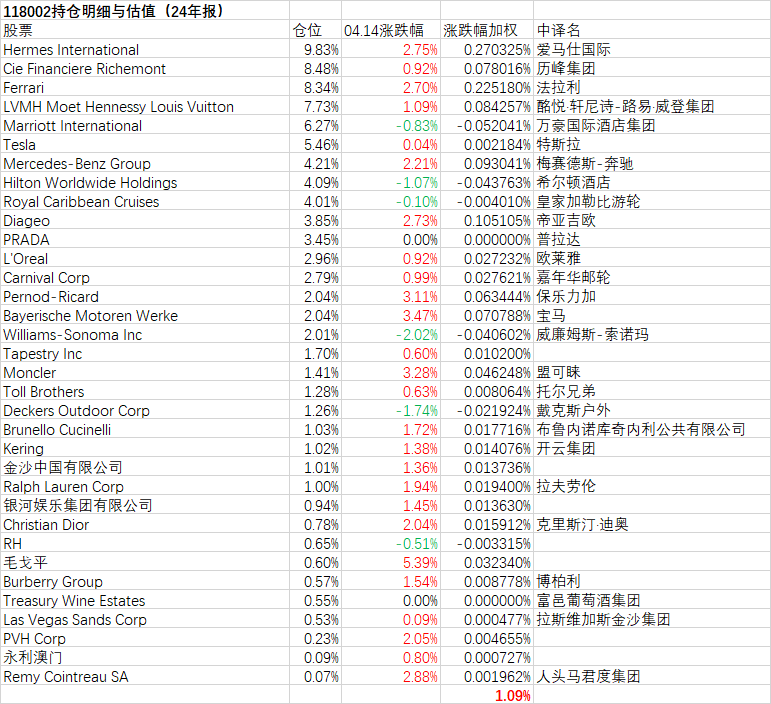Click the 仓位 column header
This screenshot has width=771, height=704.
315,30
